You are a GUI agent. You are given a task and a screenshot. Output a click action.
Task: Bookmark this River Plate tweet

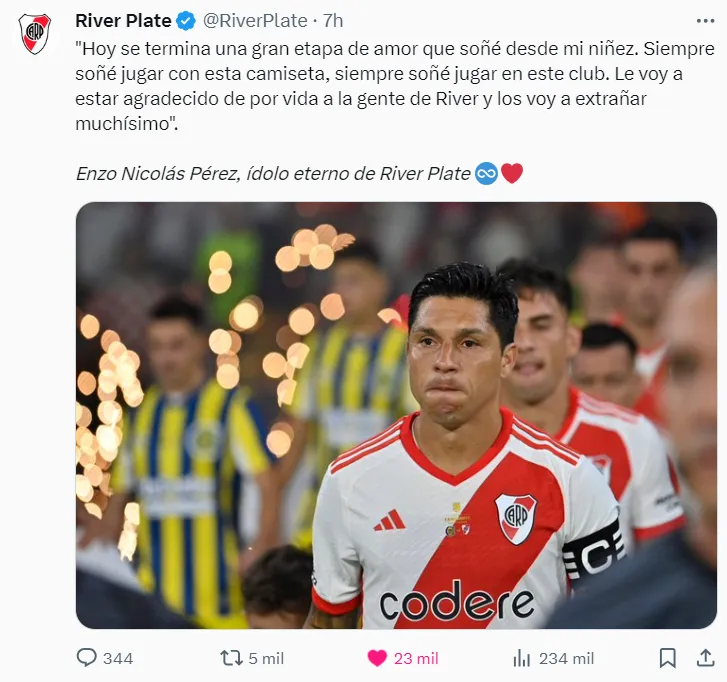pyautogui.click(x=668, y=658)
